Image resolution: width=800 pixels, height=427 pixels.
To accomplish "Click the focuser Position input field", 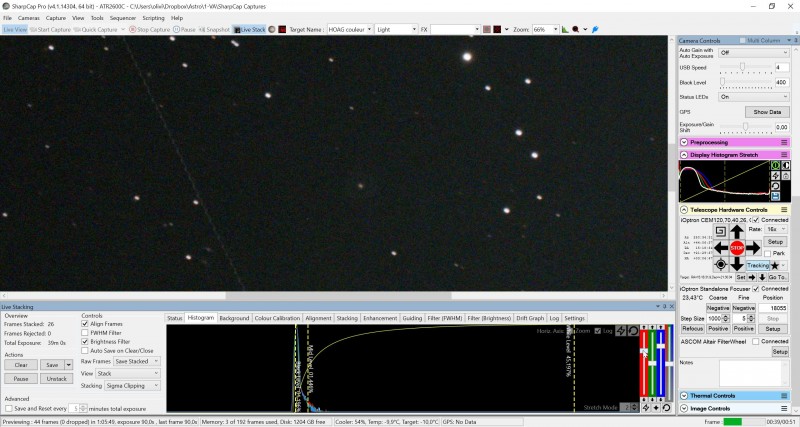I will 773,308.
